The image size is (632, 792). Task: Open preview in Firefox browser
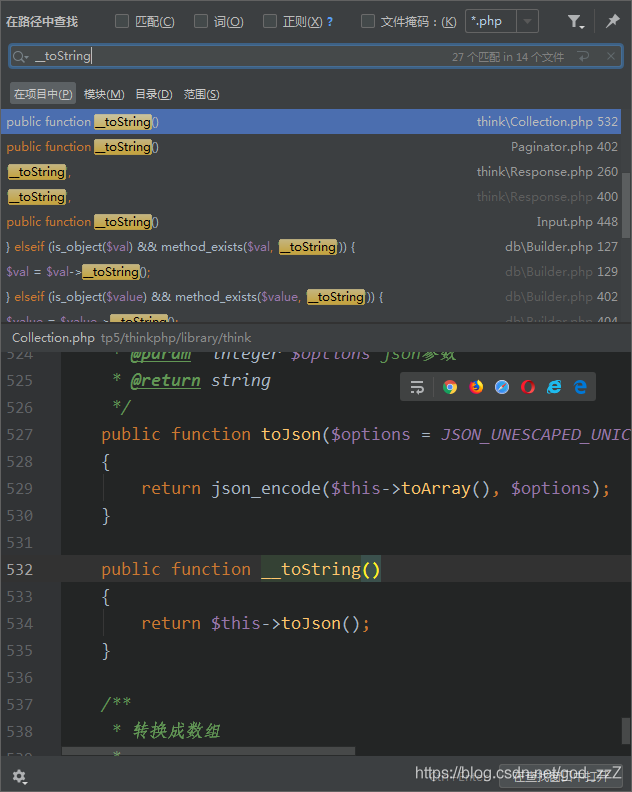click(x=476, y=387)
